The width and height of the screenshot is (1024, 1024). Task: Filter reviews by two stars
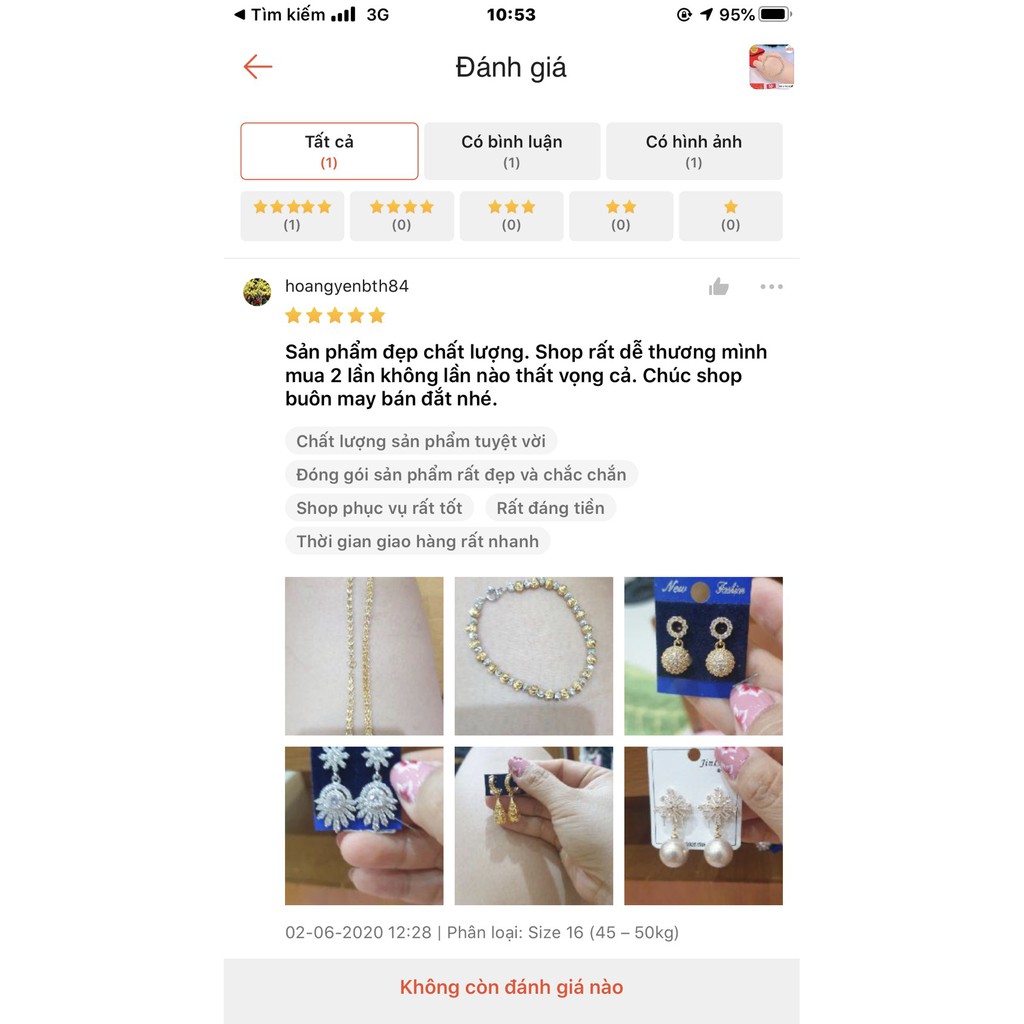point(621,216)
